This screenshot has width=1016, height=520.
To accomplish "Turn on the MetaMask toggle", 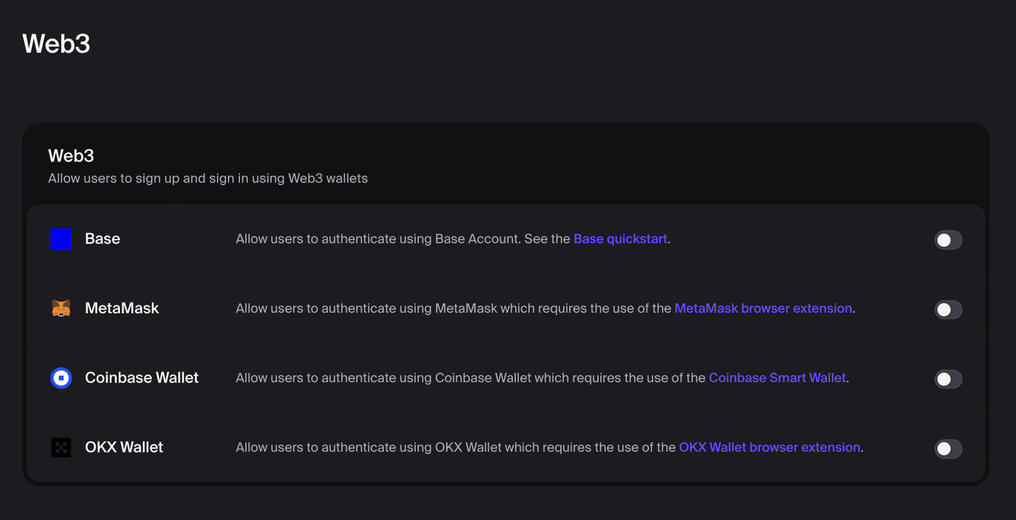I will coord(948,310).
